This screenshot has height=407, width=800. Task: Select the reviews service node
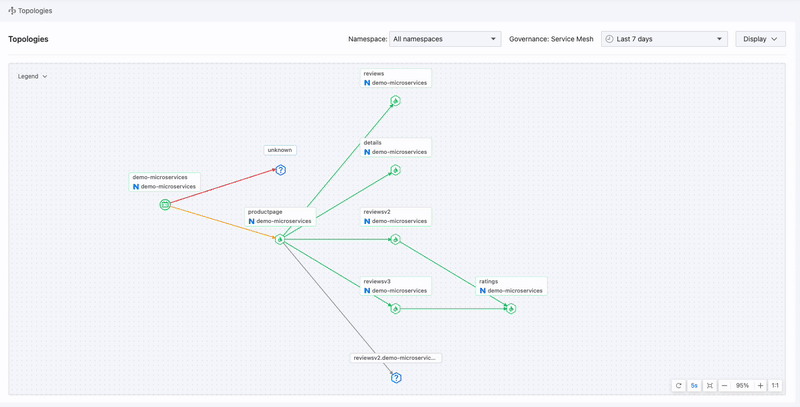tap(395, 101)
